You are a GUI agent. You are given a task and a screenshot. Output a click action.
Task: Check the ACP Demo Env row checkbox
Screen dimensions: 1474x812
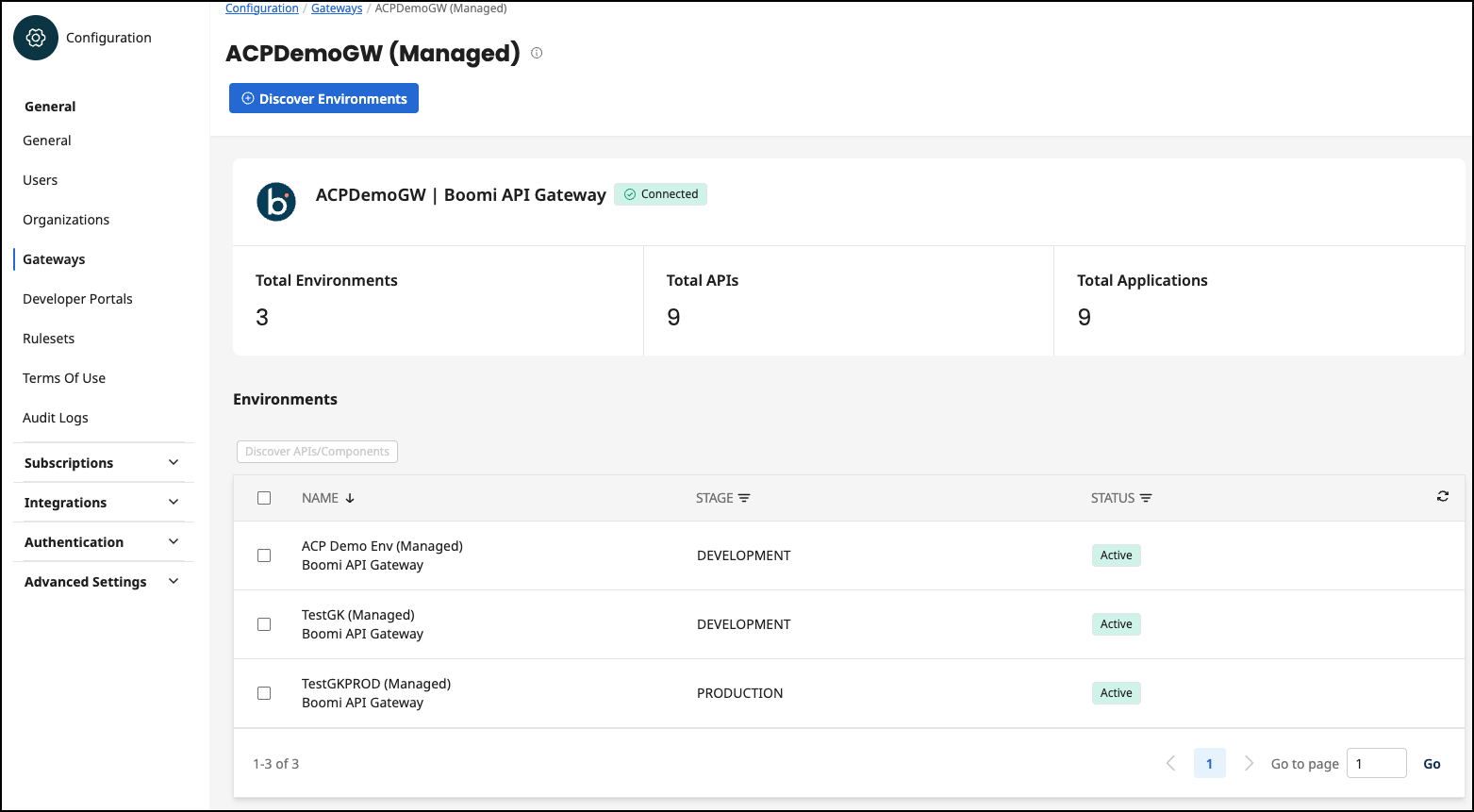tap(264, 555)
